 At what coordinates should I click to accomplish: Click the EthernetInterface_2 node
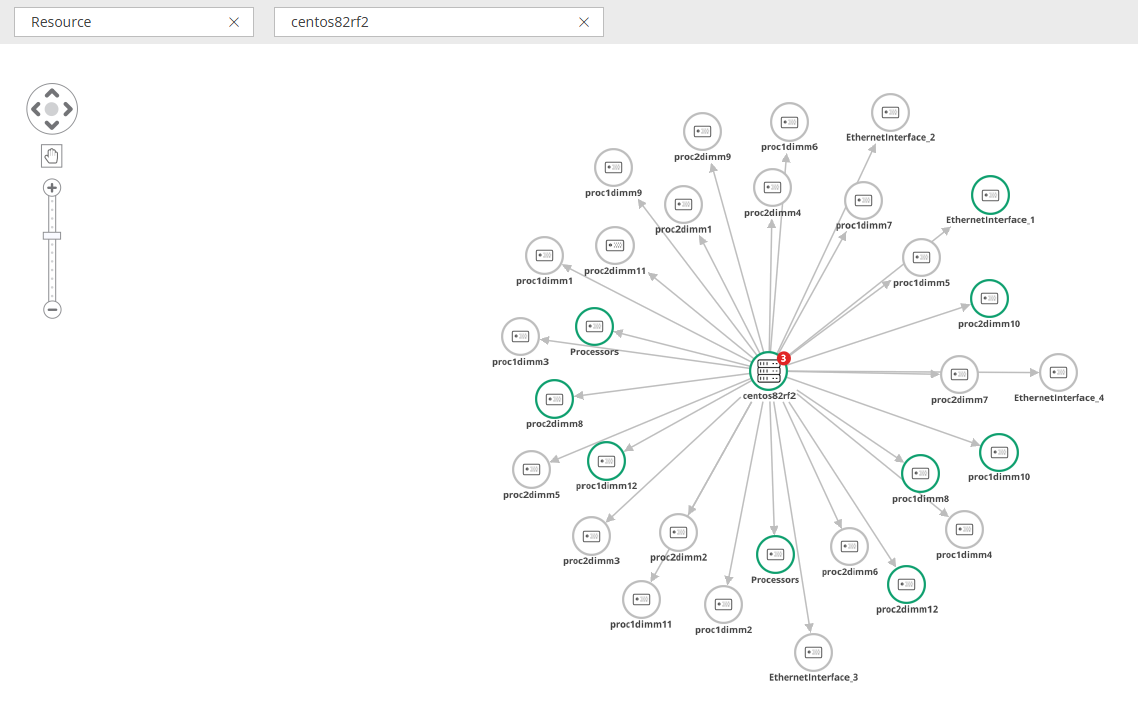(890, 112)
